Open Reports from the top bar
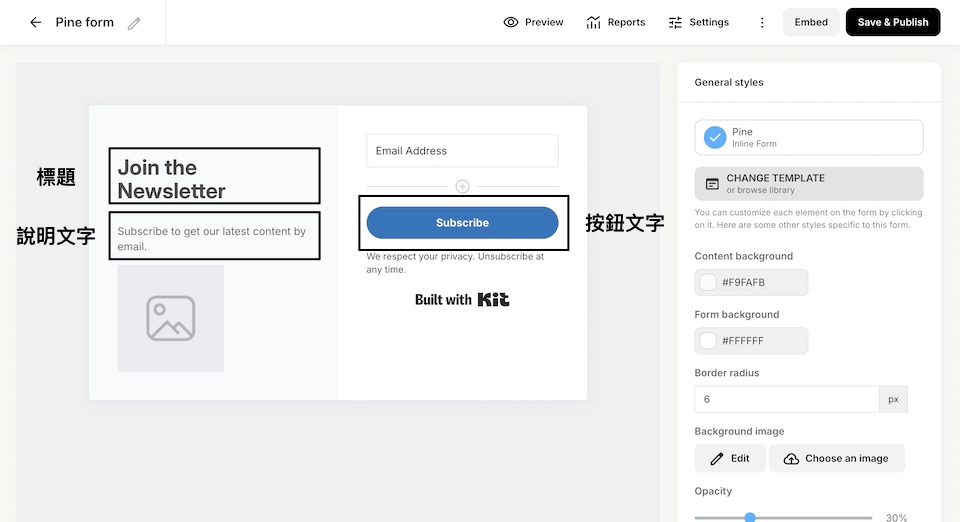Image resolution: width=960 pixels, height=522 pixels. (615, 22)
